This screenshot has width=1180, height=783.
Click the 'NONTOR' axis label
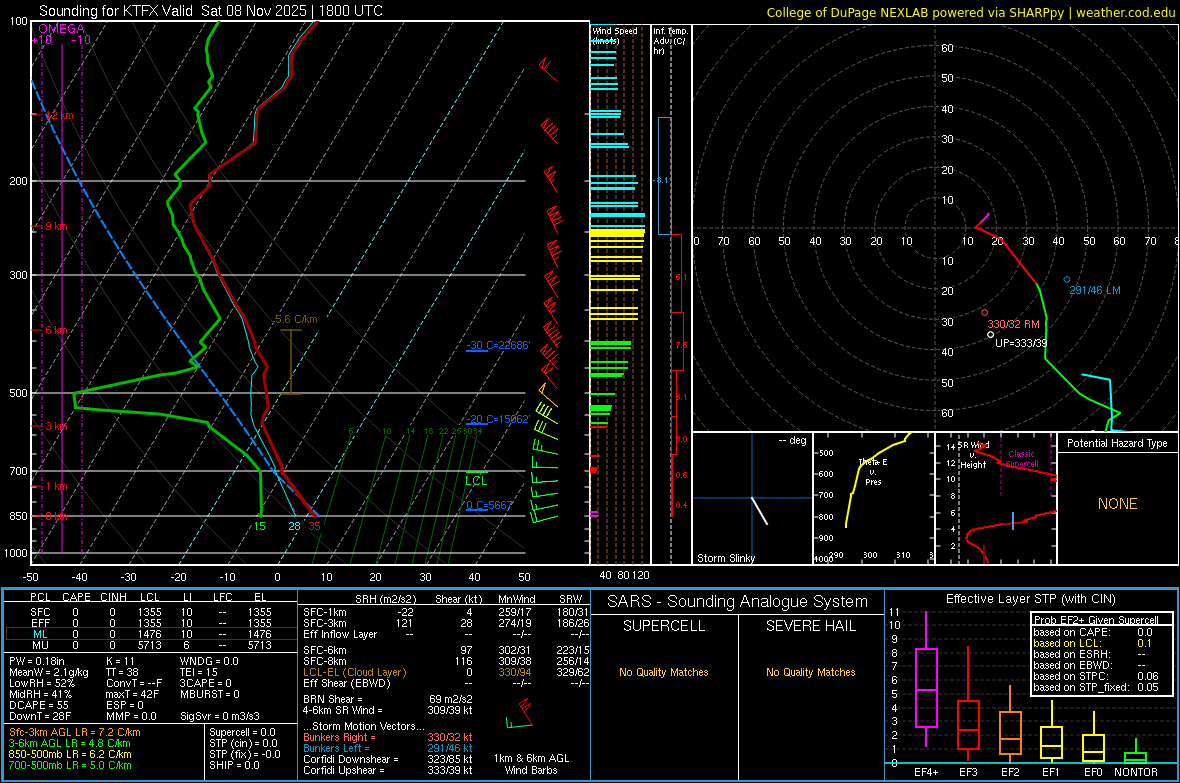click(x=1136, y=772)
